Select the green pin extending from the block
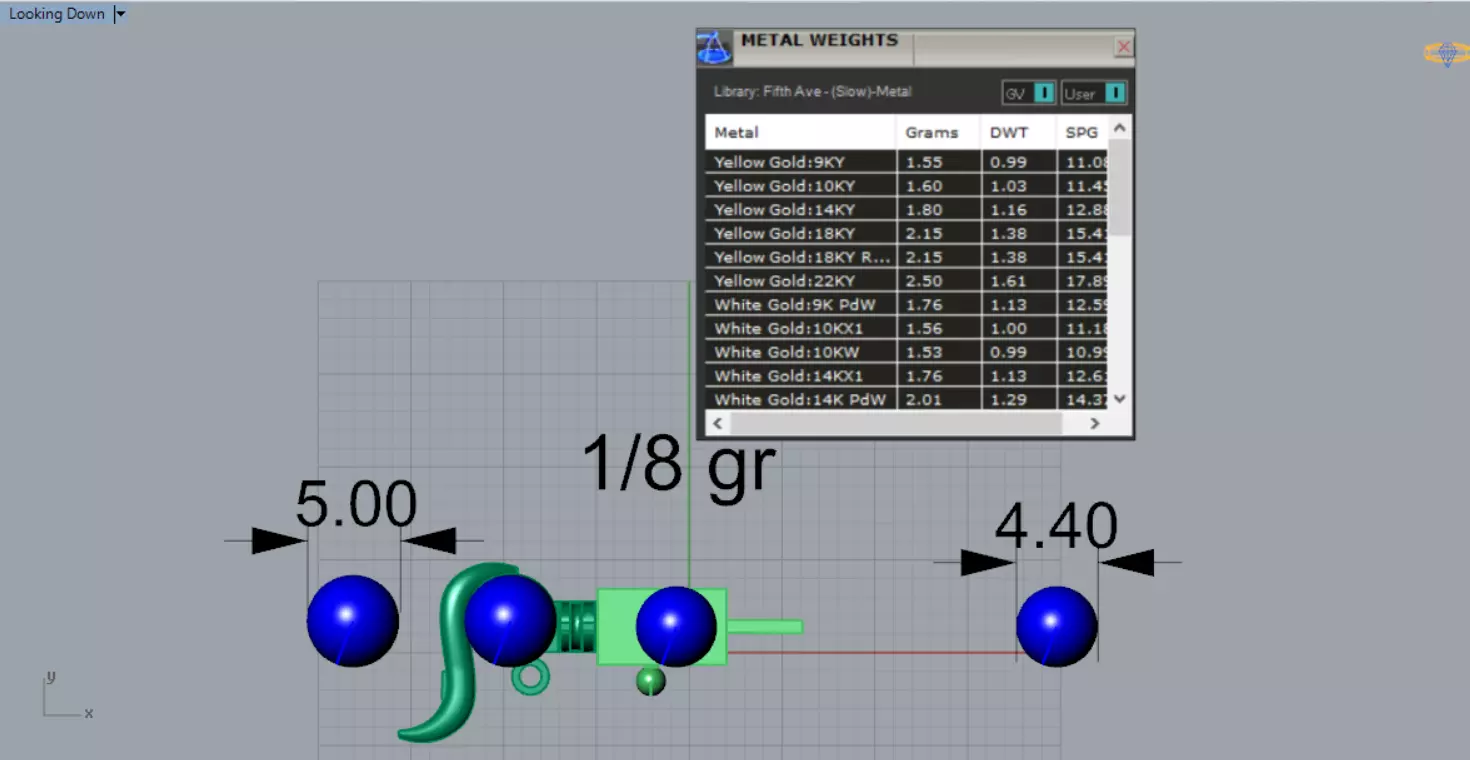Viewport: 1470px width, 760px height. 764,627
